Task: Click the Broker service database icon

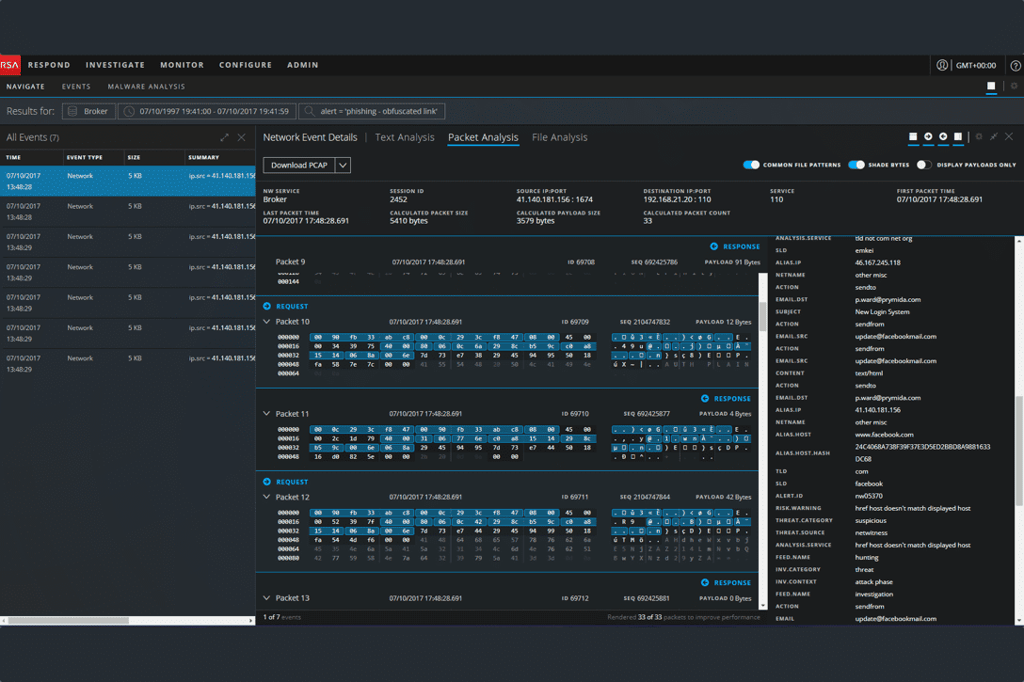Action: [x=72, y=112]
